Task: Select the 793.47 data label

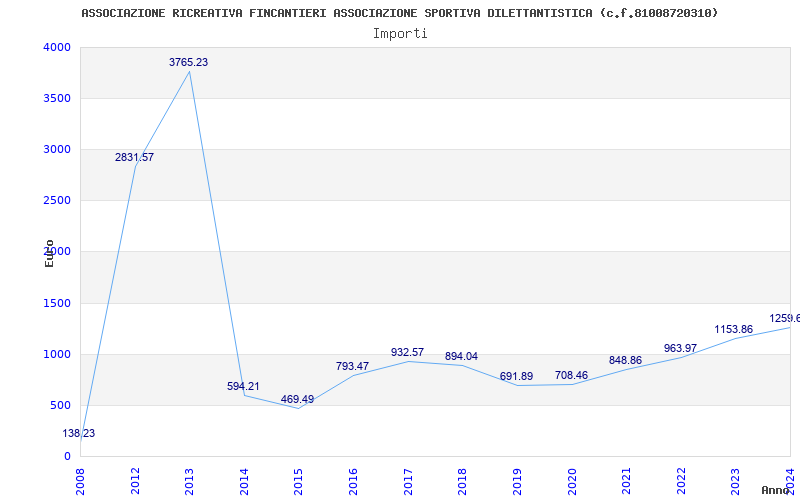Action: [353, 366]
